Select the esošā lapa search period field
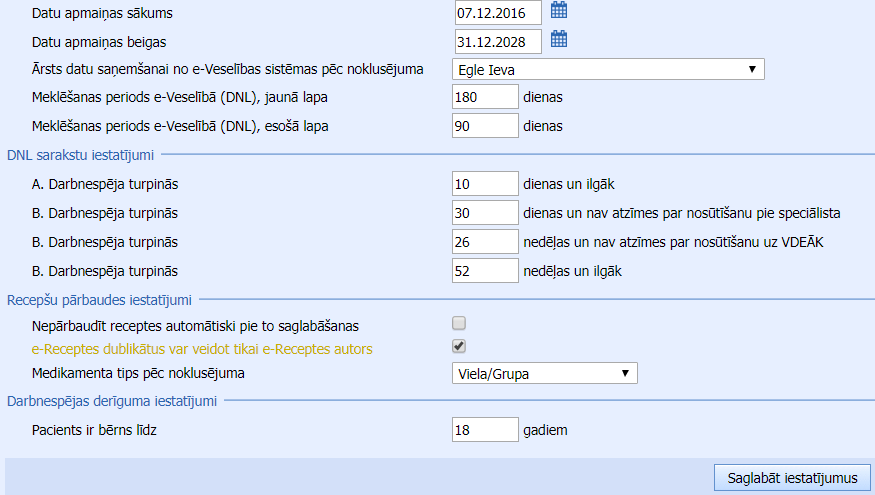The height and width of the screenshot is (495, 875). point(485,126)
